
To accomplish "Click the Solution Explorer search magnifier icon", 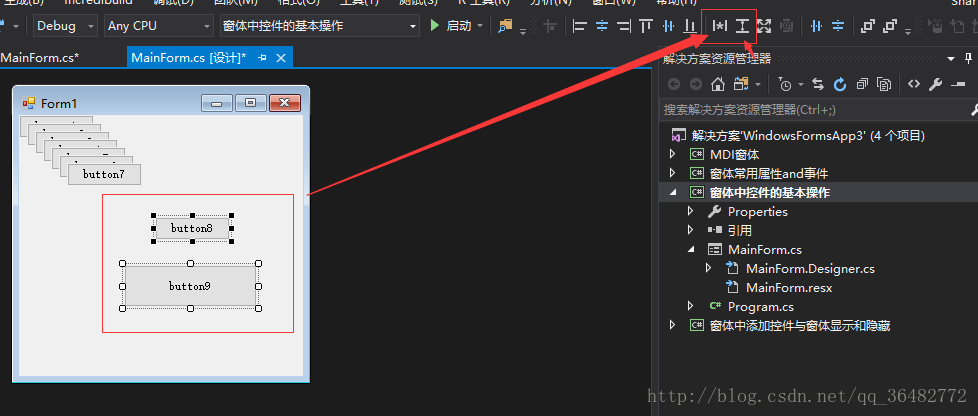I will [x=974, y=110].
